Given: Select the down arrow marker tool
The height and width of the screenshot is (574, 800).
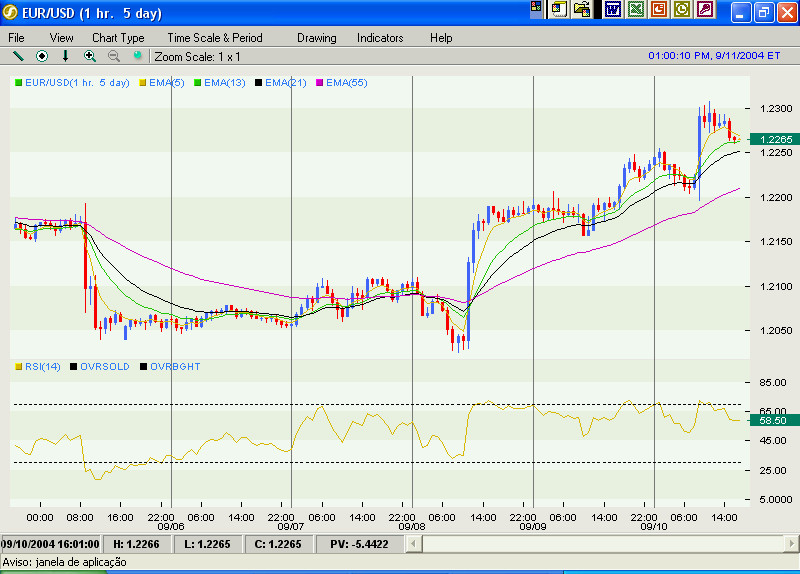Looking at the screenshot, I should 66,56.
